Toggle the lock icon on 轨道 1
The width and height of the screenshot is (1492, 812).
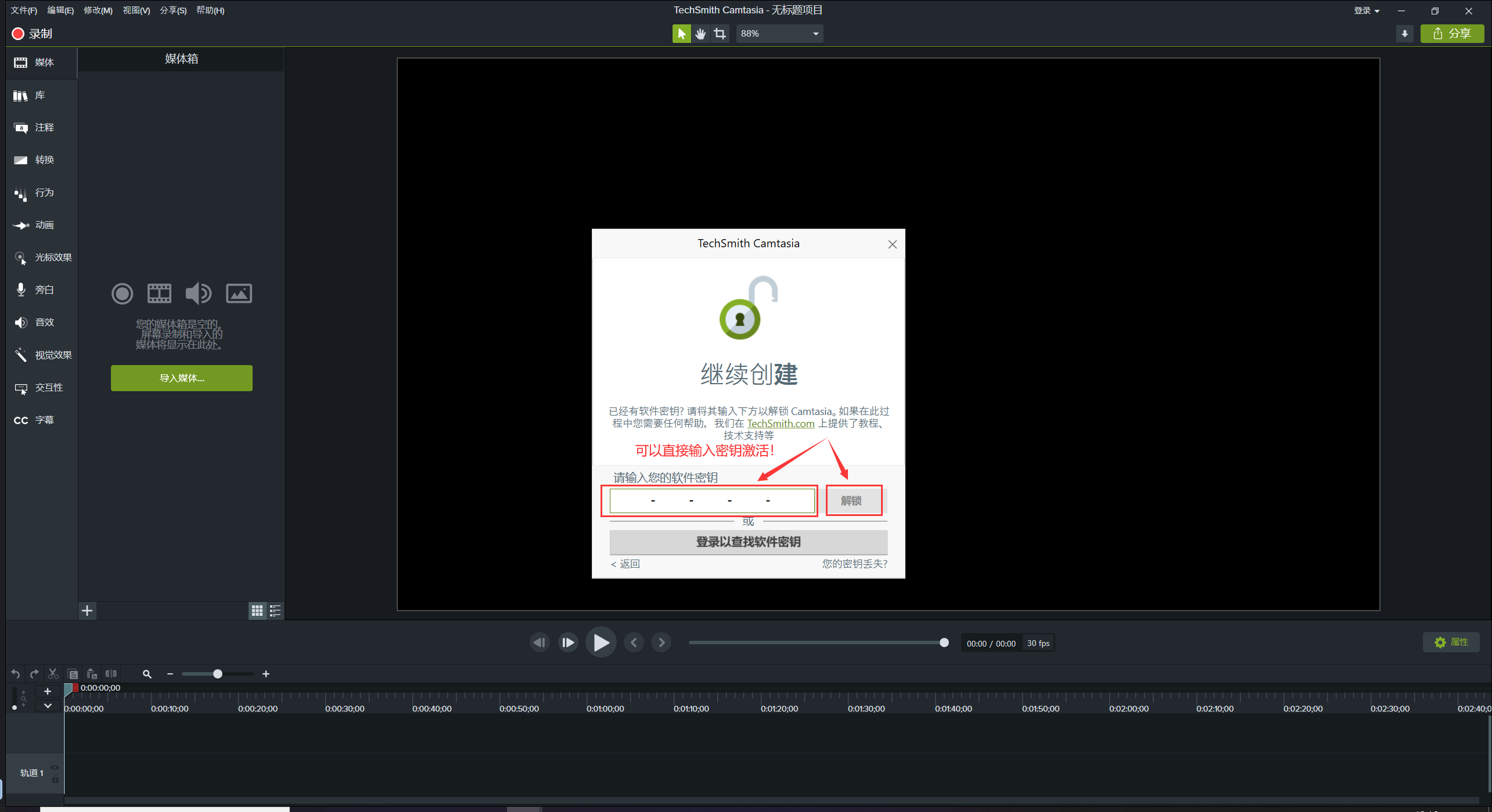55,779
